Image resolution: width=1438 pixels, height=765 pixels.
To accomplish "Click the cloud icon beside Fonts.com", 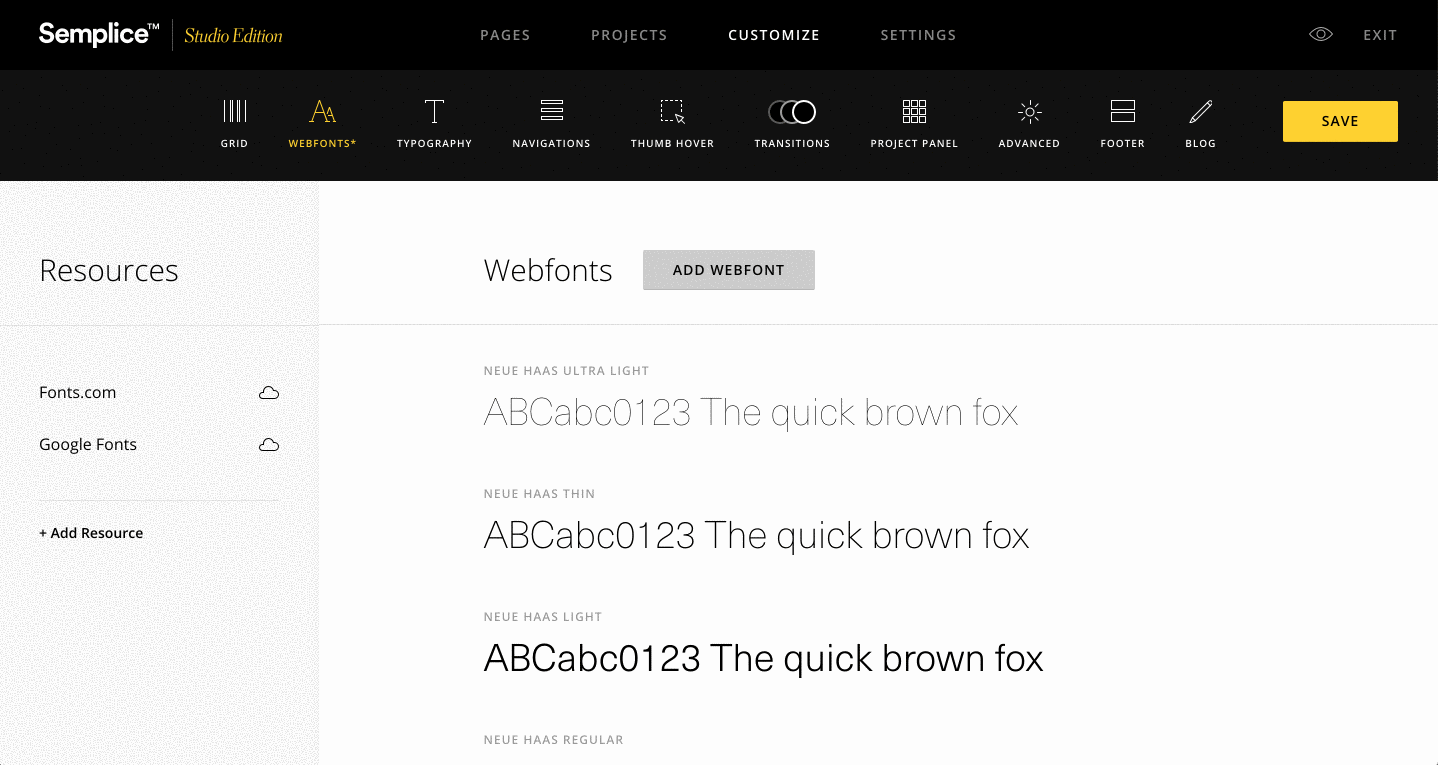I will (x=269, y=393).
